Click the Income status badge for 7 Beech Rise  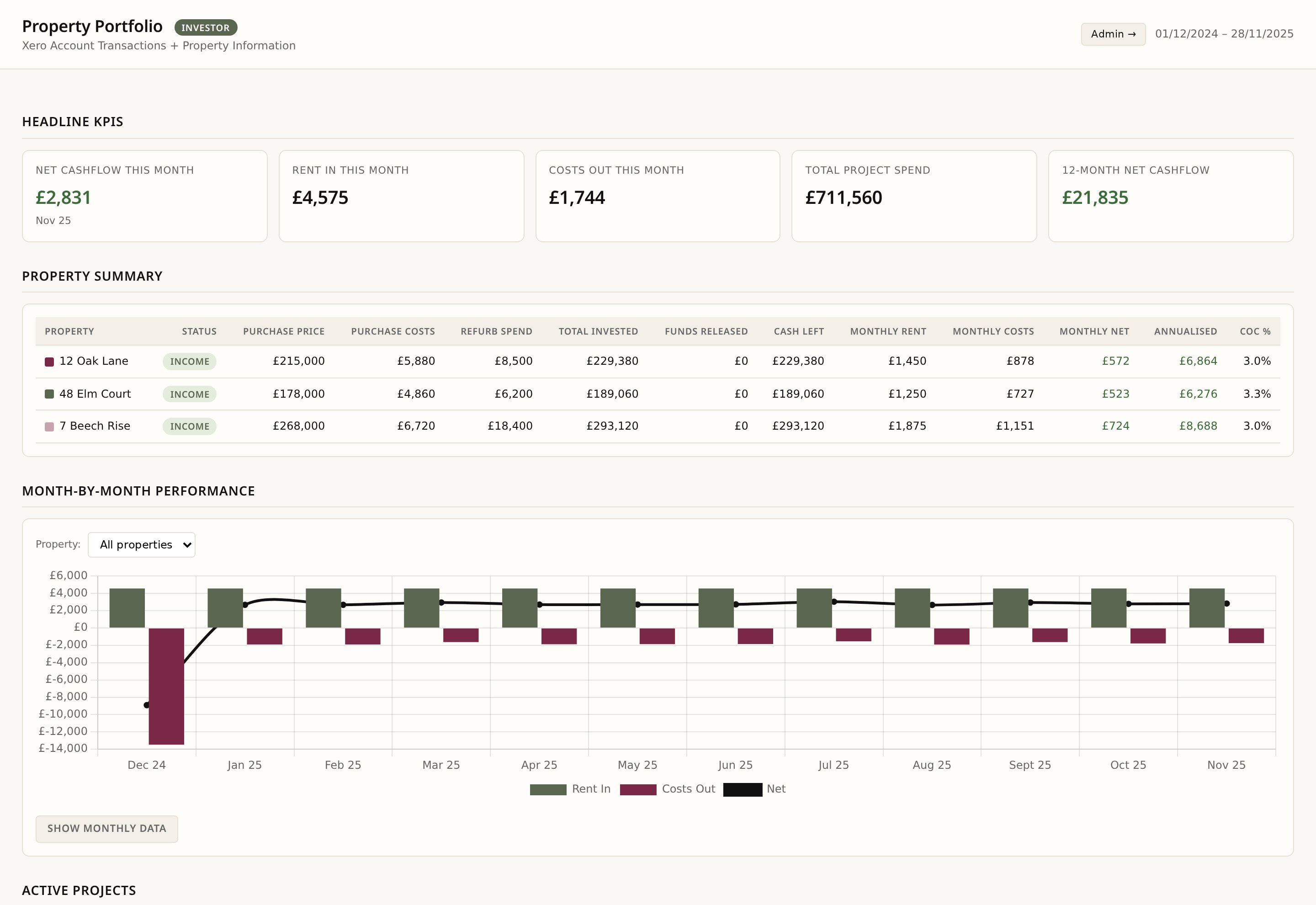coord(189,426)
